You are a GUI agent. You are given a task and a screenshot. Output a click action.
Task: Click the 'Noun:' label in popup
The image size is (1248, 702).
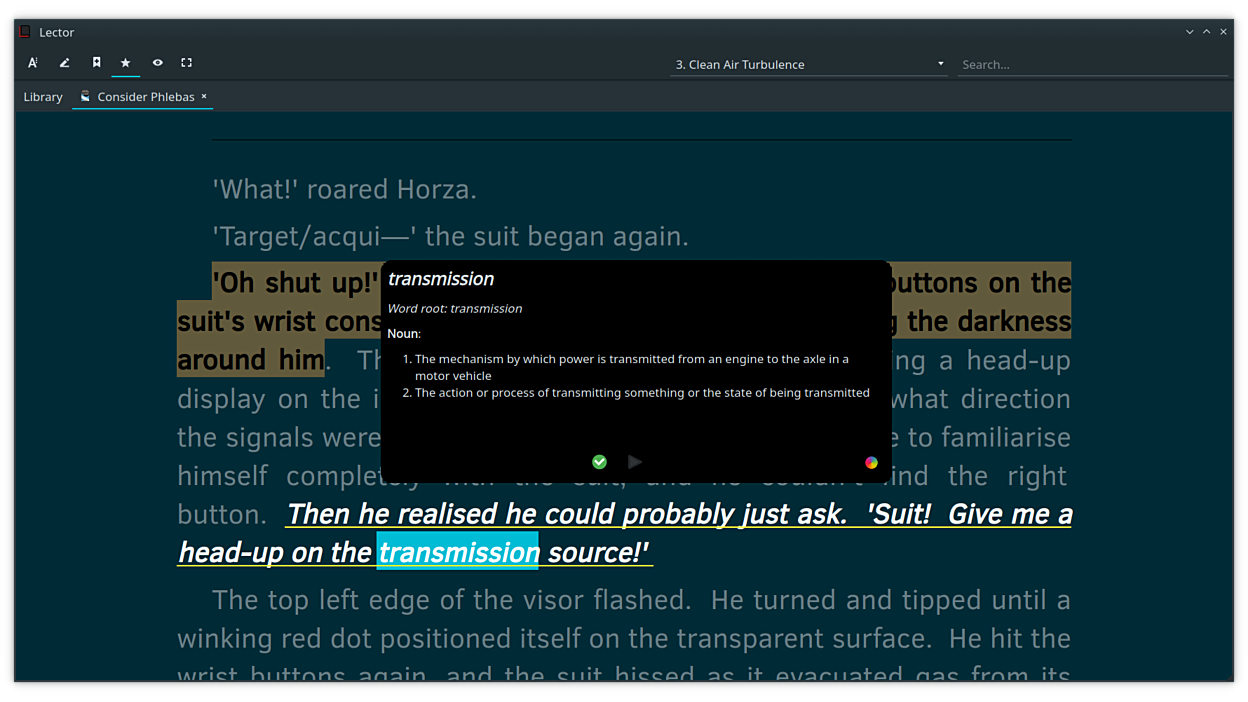(x=404, y=333)
